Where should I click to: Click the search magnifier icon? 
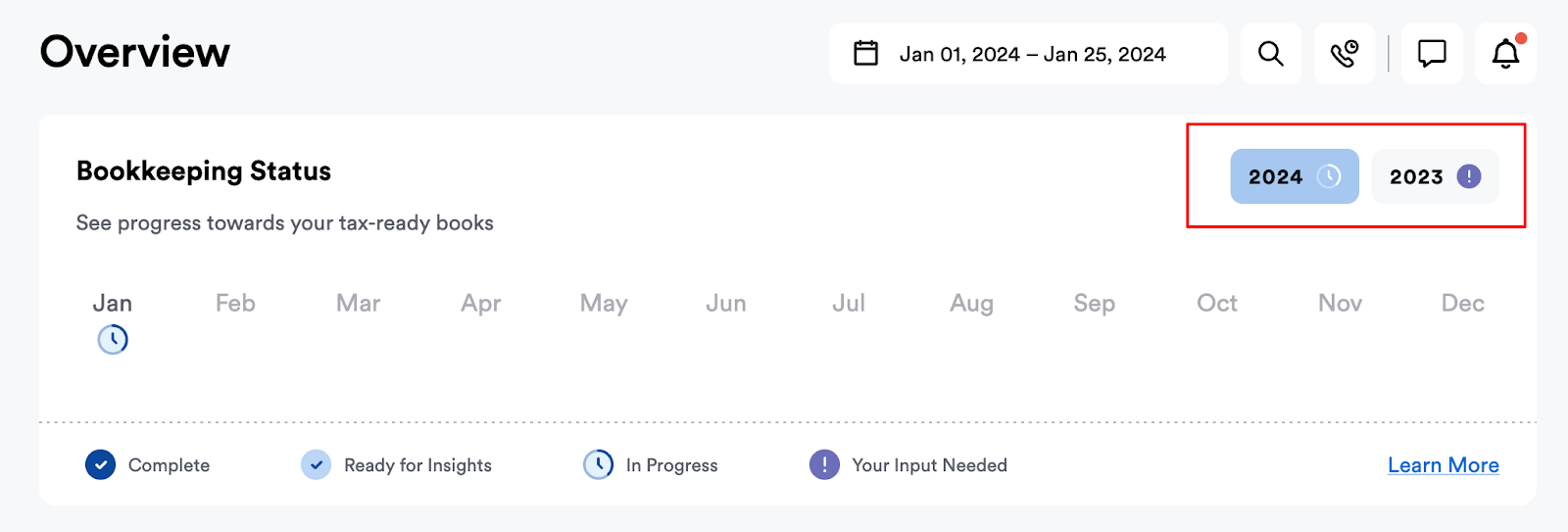coord(1271,54)
